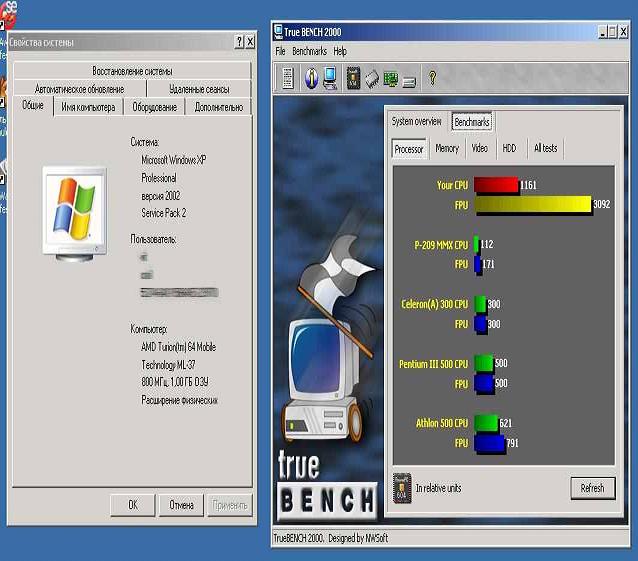Click the 'Pentium III 500 CPU' label
The height and width of the screenshot is (561, 638).
(433, 364)
